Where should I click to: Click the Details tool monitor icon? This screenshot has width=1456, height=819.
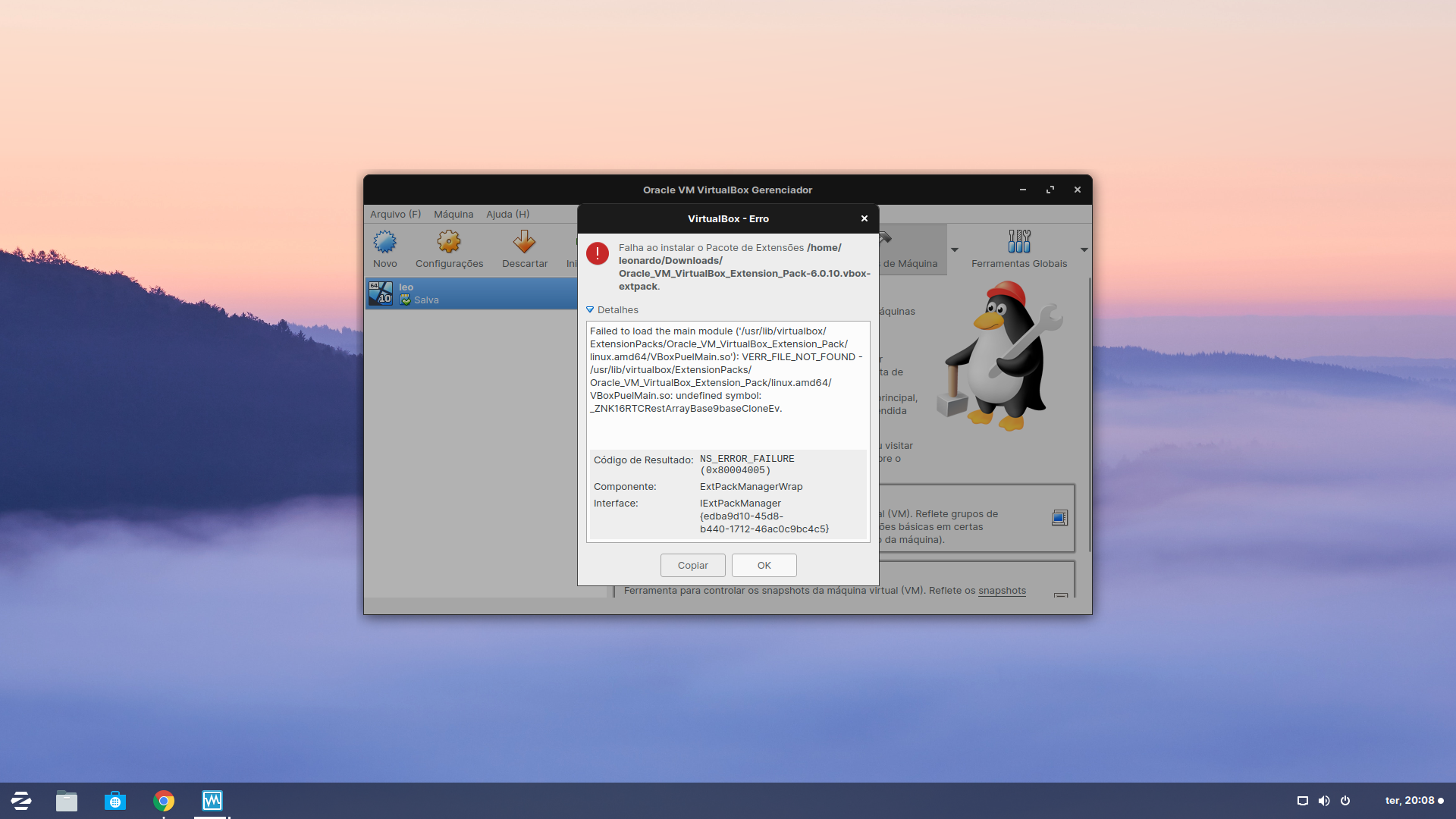pos(1059,518)
